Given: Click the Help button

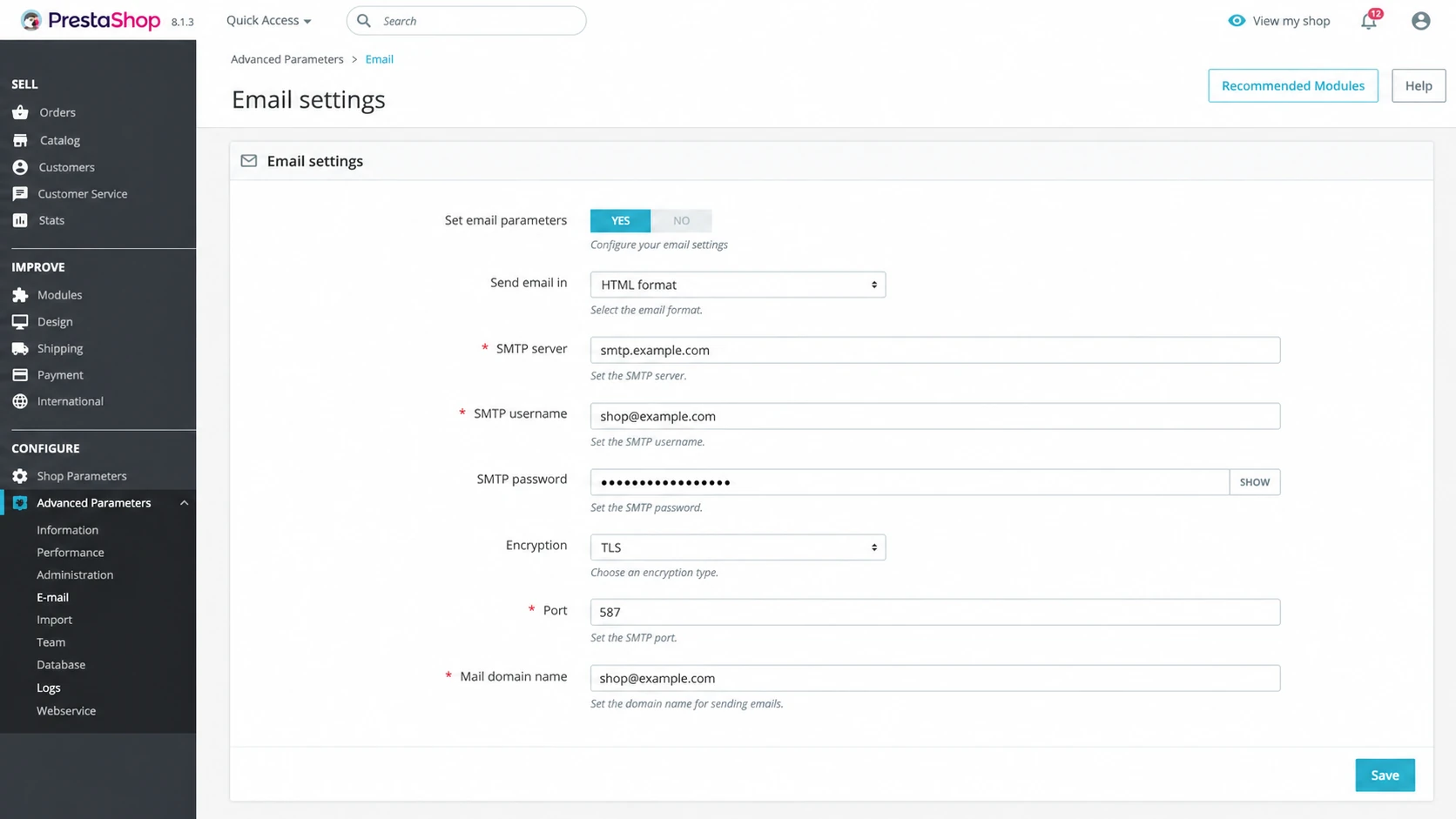Looking at the screenshot, I should [x=1419, y=85].
